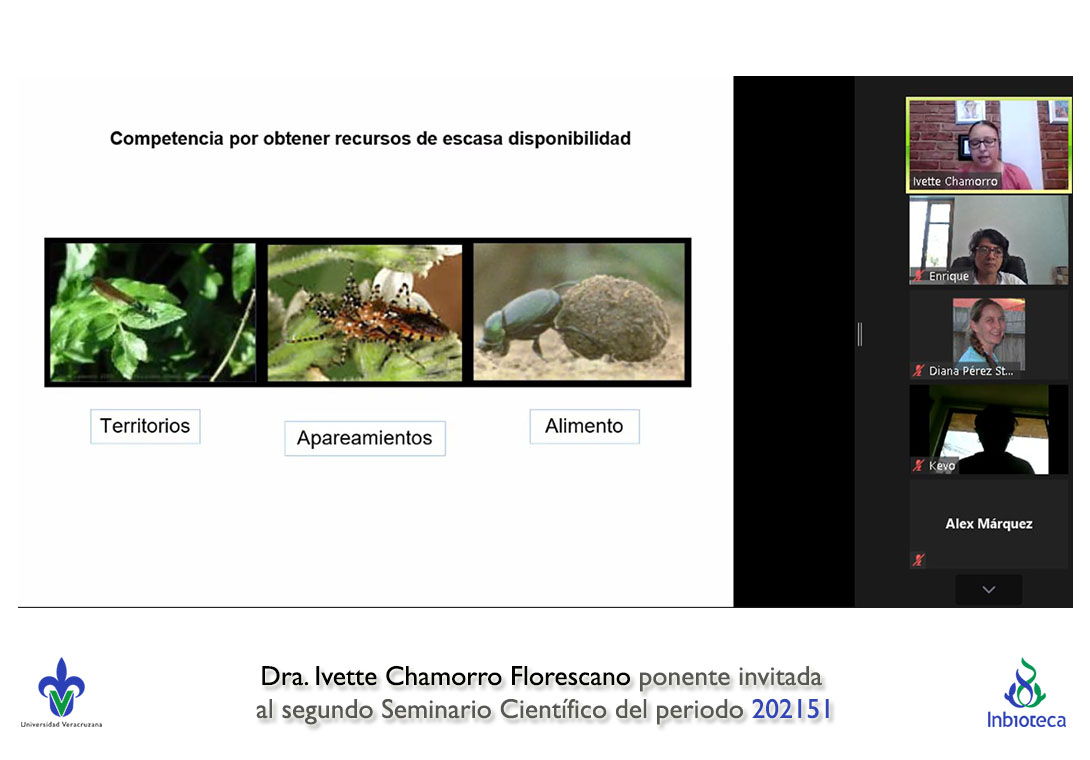Select Enrique's video tile
This screenshot has width=1090, height=760.
[988, 238]
